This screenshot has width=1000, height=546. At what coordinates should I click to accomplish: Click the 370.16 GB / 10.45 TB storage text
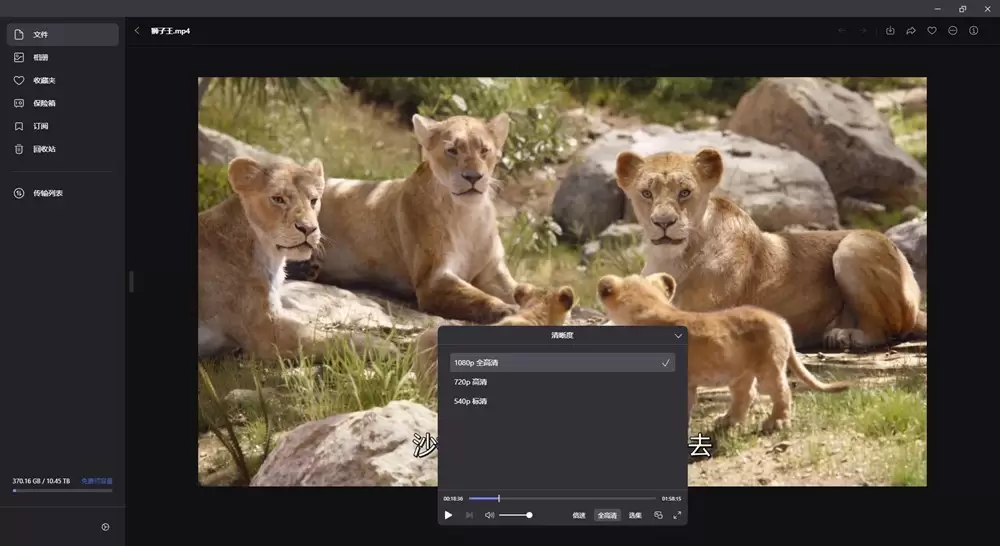[41, 481]
